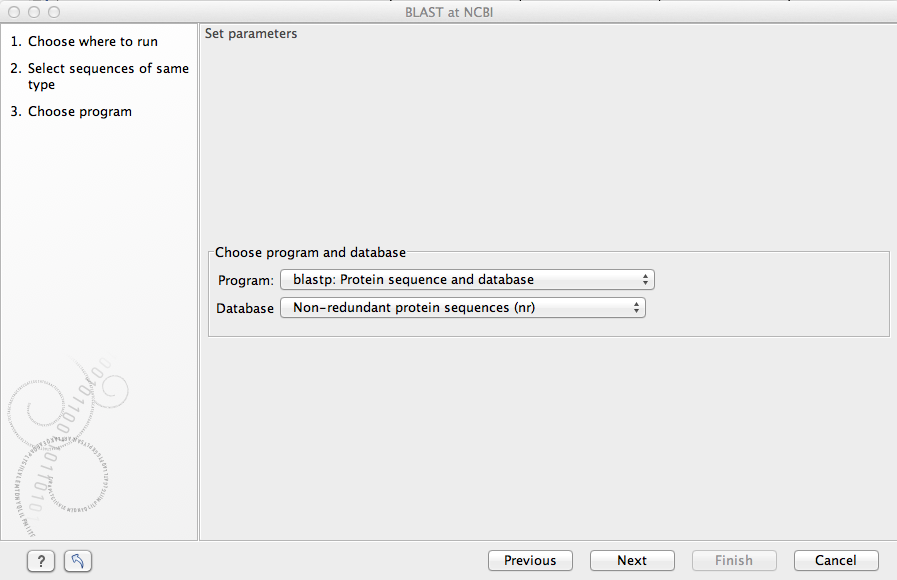897x580 pixels.
Task: Proceed with the Next button
Action: (x=632, y=561)
